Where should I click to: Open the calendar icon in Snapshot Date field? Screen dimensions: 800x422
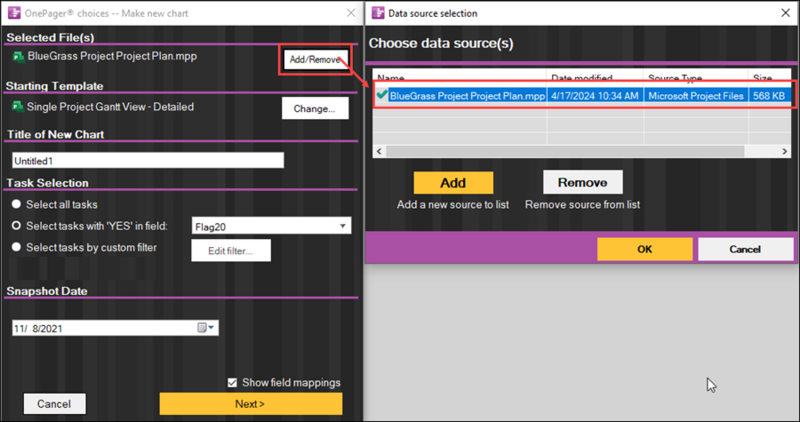pyautogui.click(x=202, y=328)
